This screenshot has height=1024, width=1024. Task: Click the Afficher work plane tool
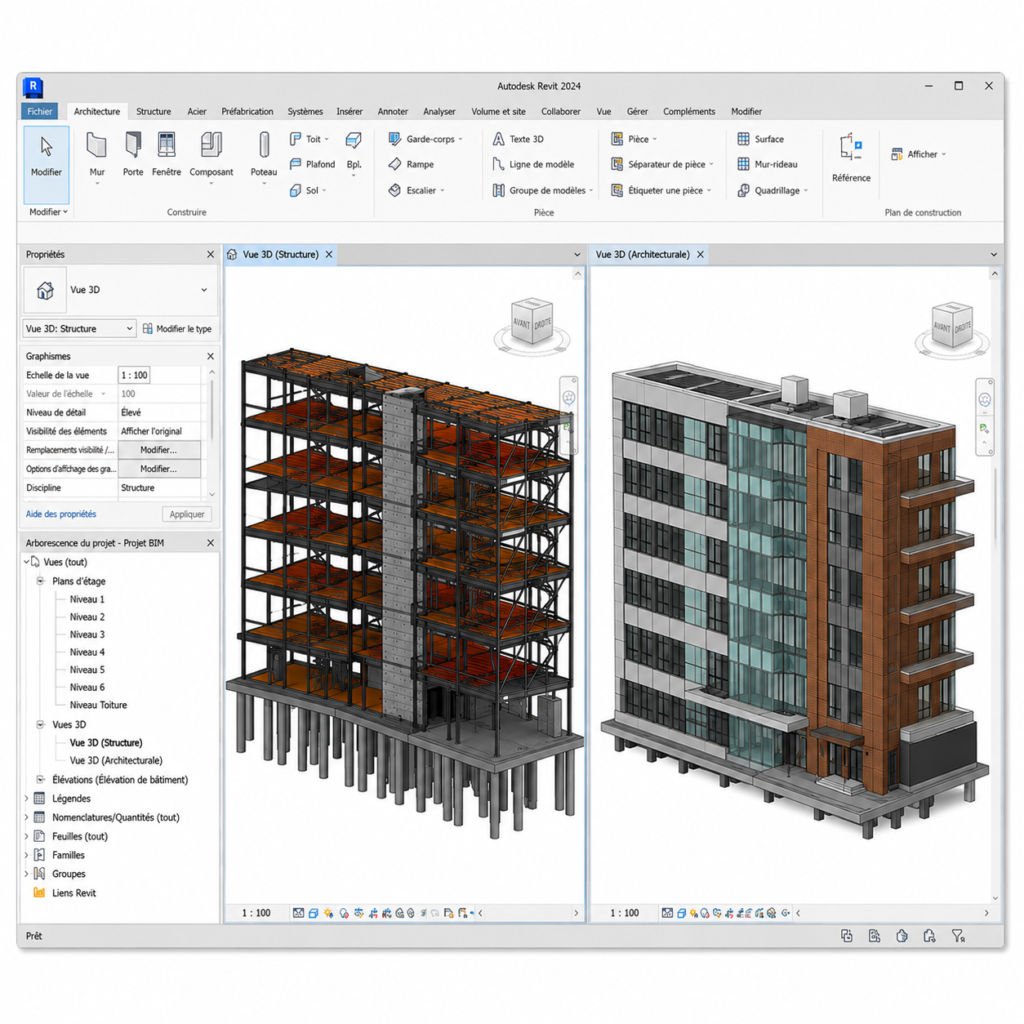pyautogui.click(x=918, y=154)
